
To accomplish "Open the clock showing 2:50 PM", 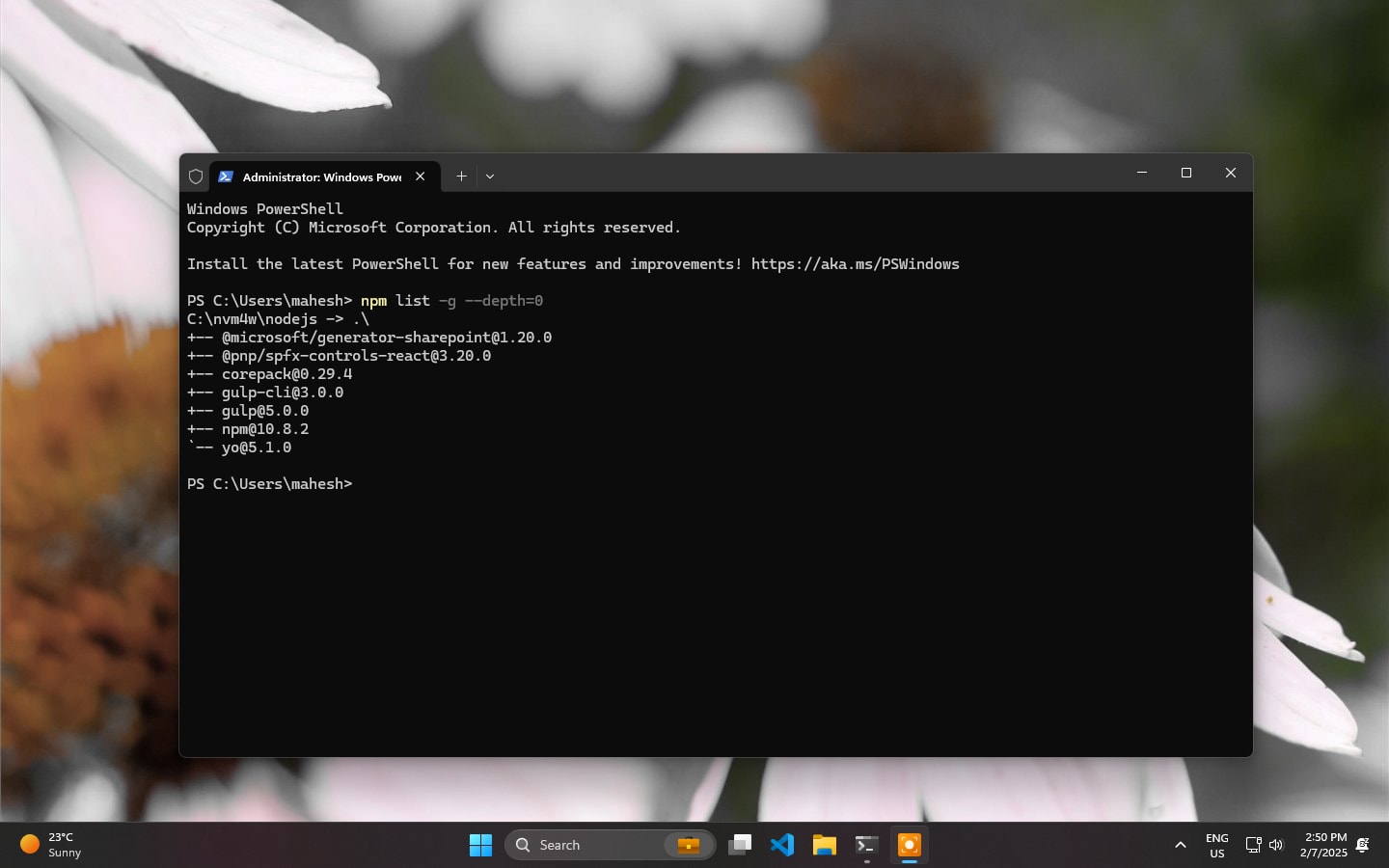I will coord(1323,845).
